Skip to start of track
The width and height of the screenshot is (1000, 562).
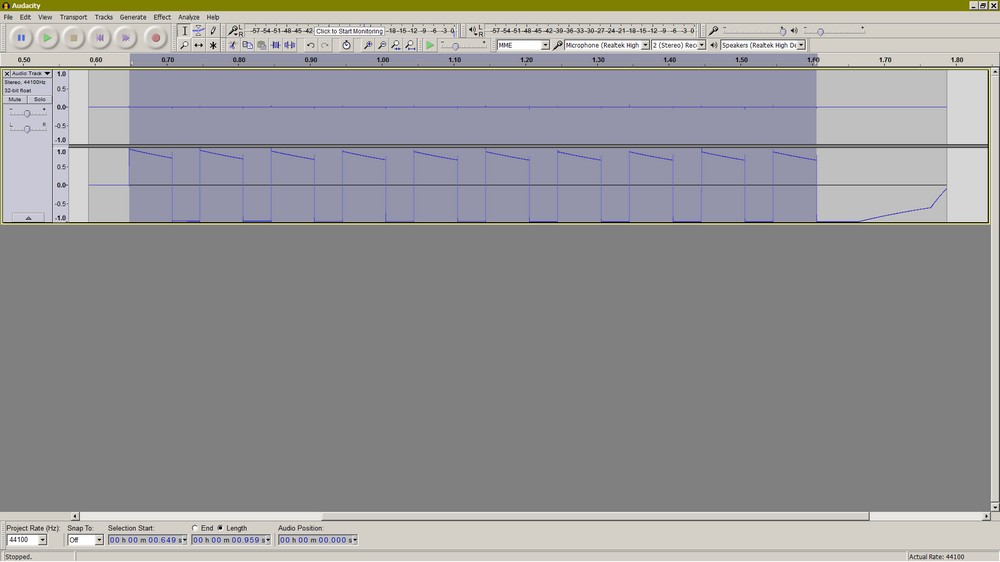(99, 38)
